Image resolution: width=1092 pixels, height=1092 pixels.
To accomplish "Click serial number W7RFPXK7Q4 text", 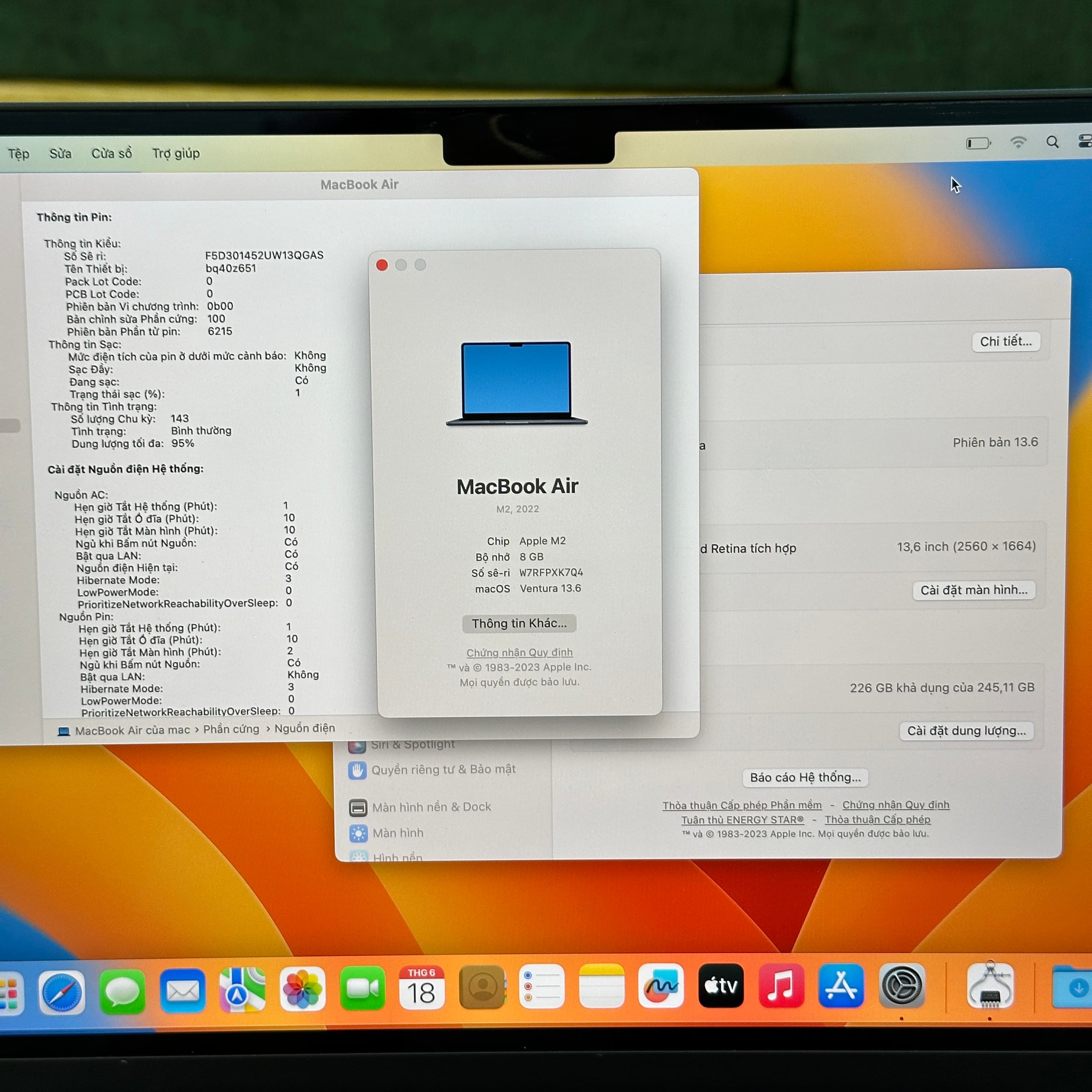I will (x=551, y=573).
